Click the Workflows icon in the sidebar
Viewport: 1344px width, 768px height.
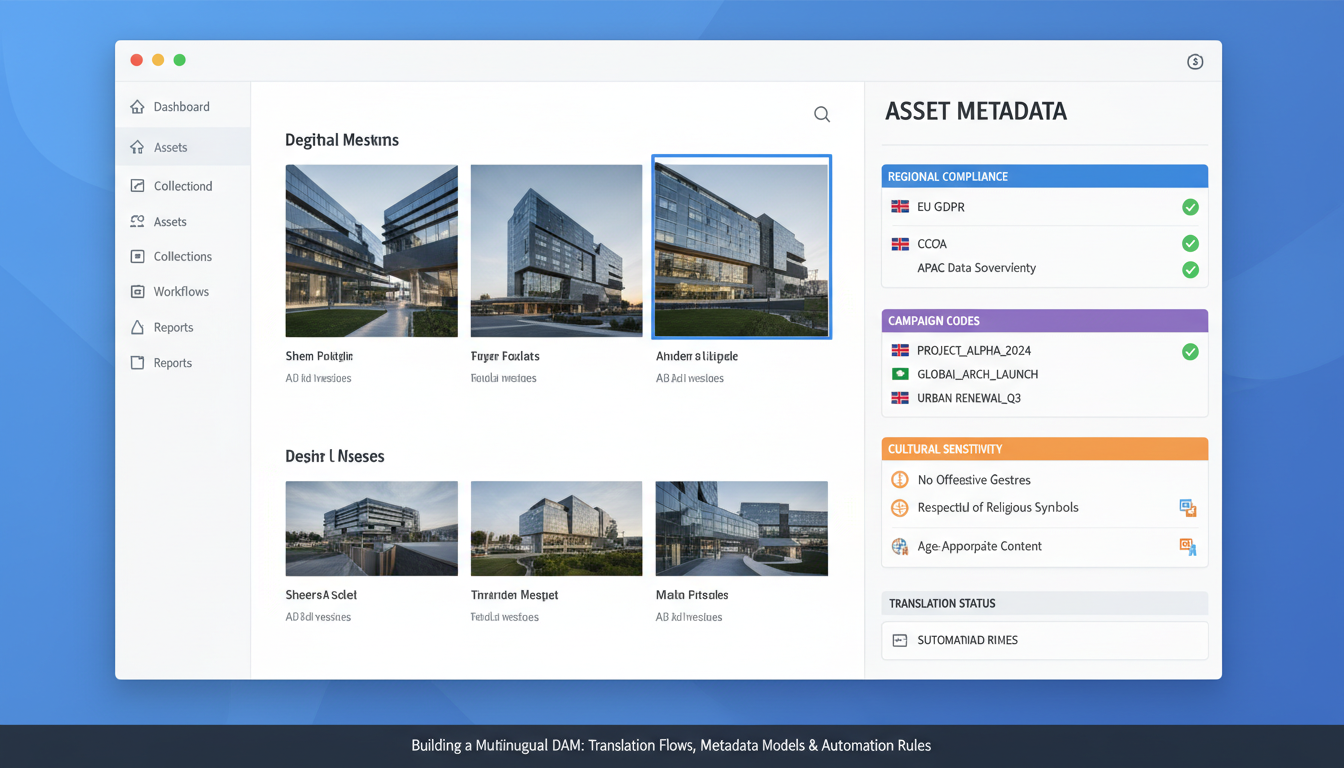136,291
